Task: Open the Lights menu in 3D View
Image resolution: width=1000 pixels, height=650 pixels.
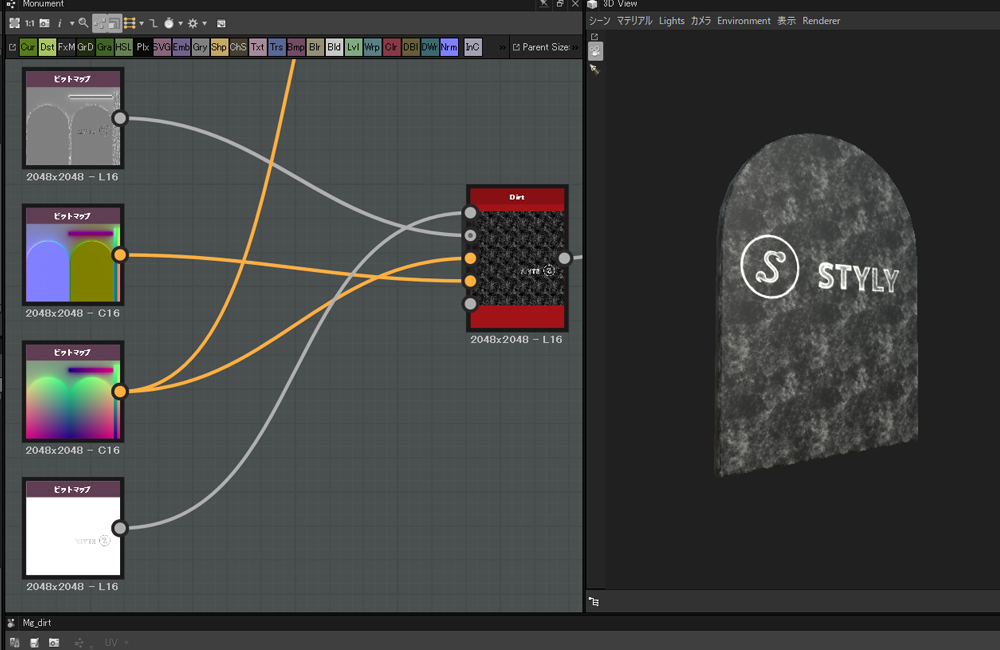Action: [672, 21]
